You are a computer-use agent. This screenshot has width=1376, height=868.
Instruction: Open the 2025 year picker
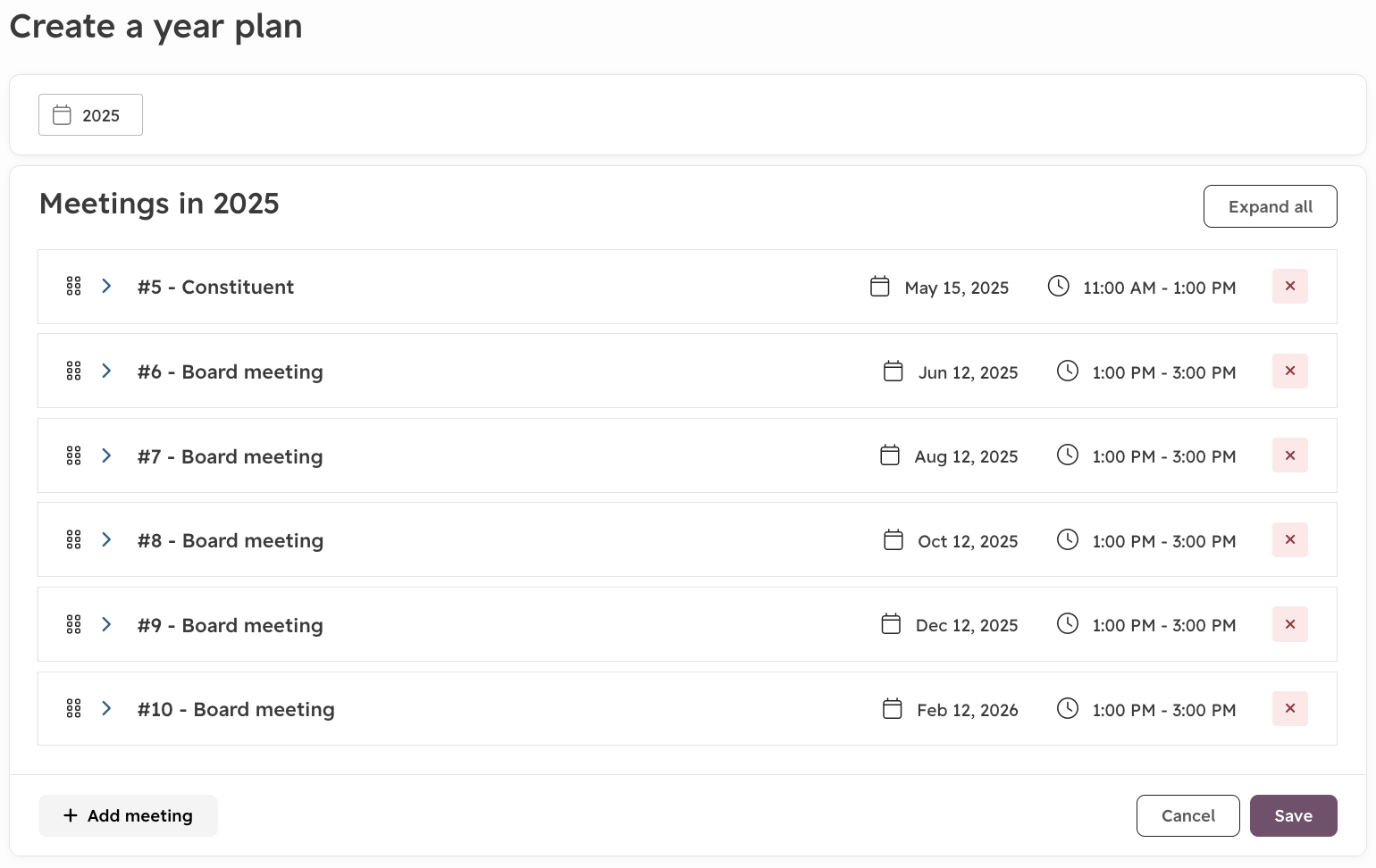pos(90,115)
